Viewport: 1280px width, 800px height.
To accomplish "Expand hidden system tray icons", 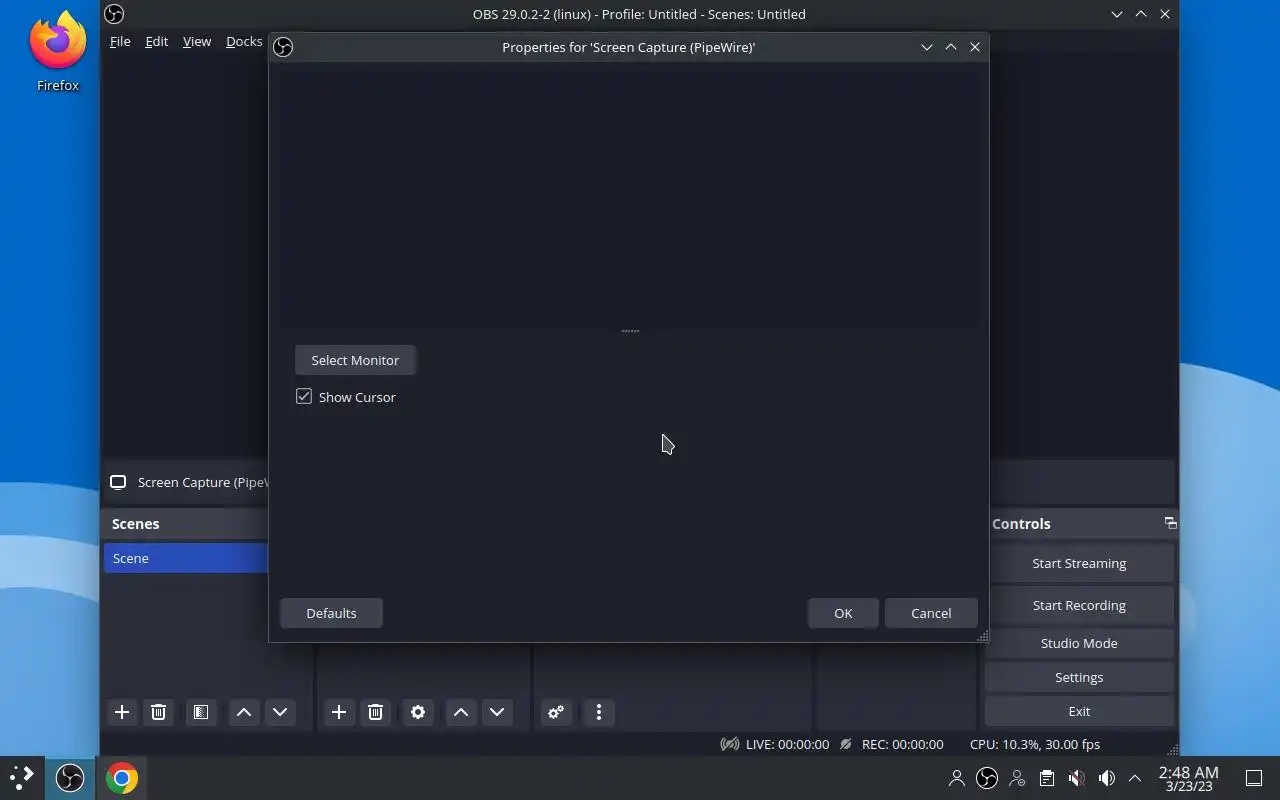I will (1135, 778).
